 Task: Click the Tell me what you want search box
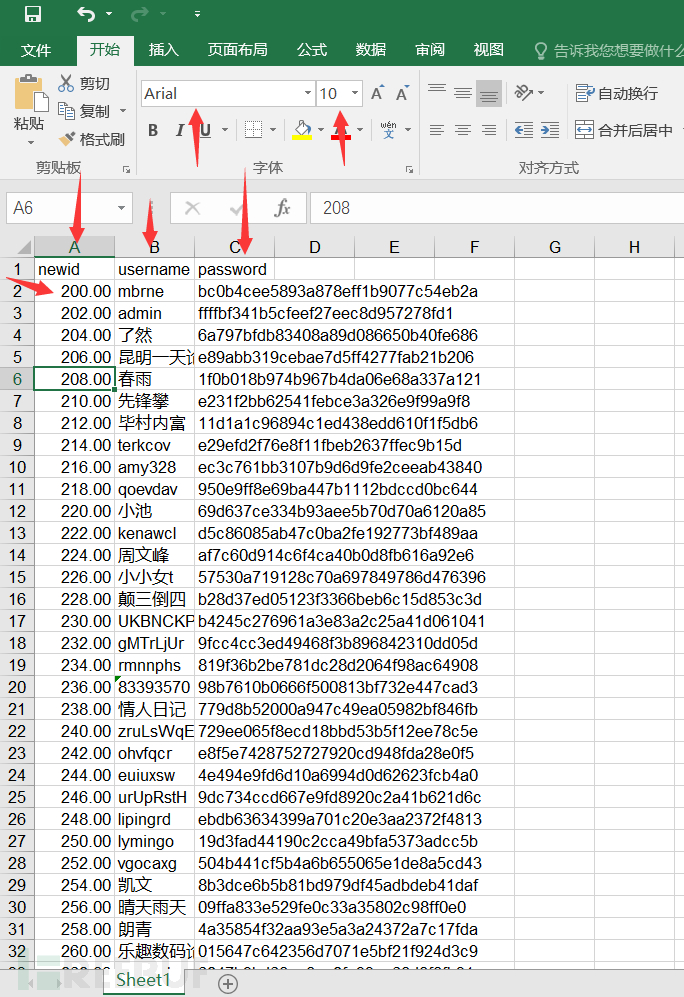[609, 50]
